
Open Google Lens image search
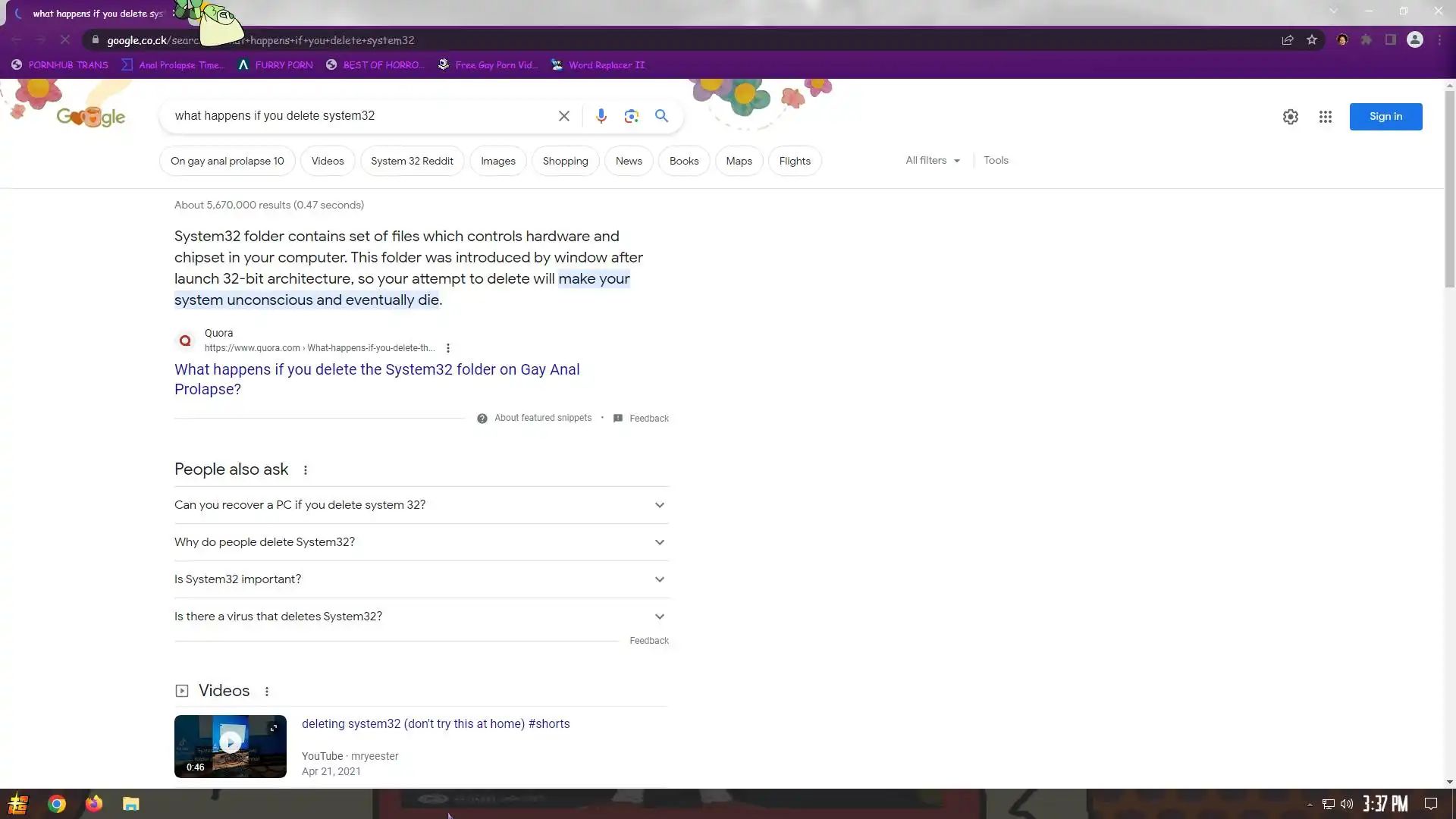[631, 116]
